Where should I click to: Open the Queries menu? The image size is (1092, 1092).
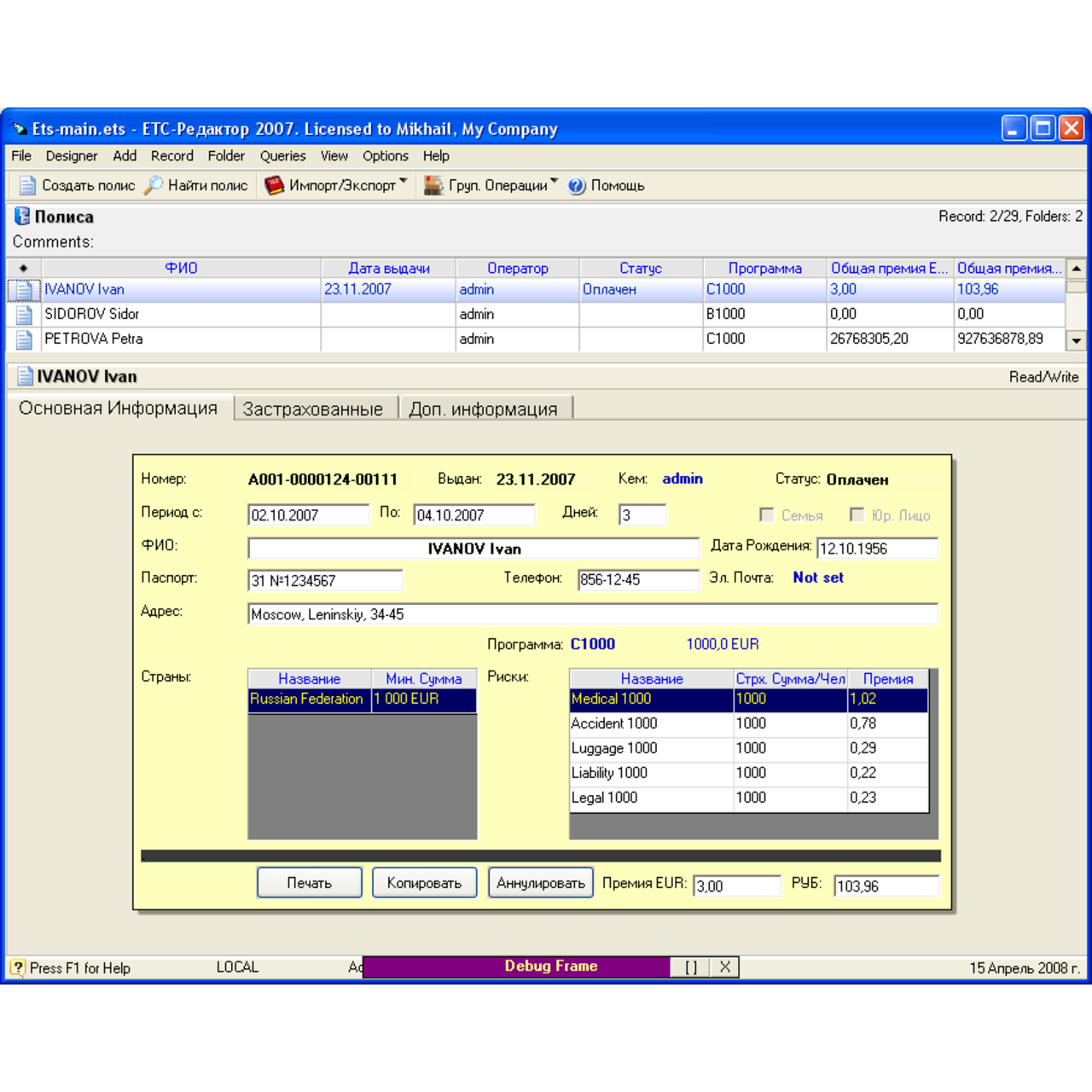pos(282,156)
